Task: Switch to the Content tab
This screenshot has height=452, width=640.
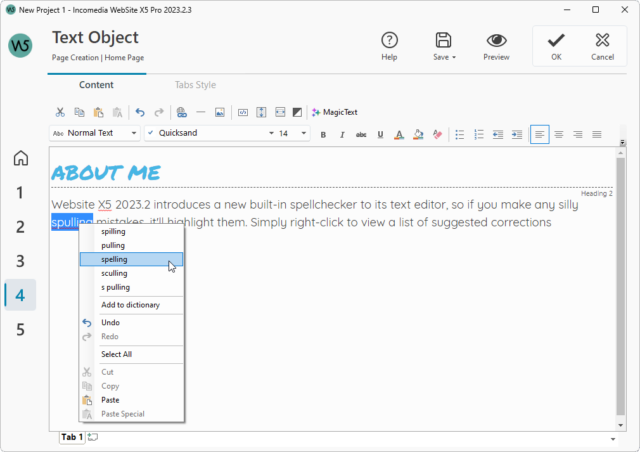Action: (96, 85)
